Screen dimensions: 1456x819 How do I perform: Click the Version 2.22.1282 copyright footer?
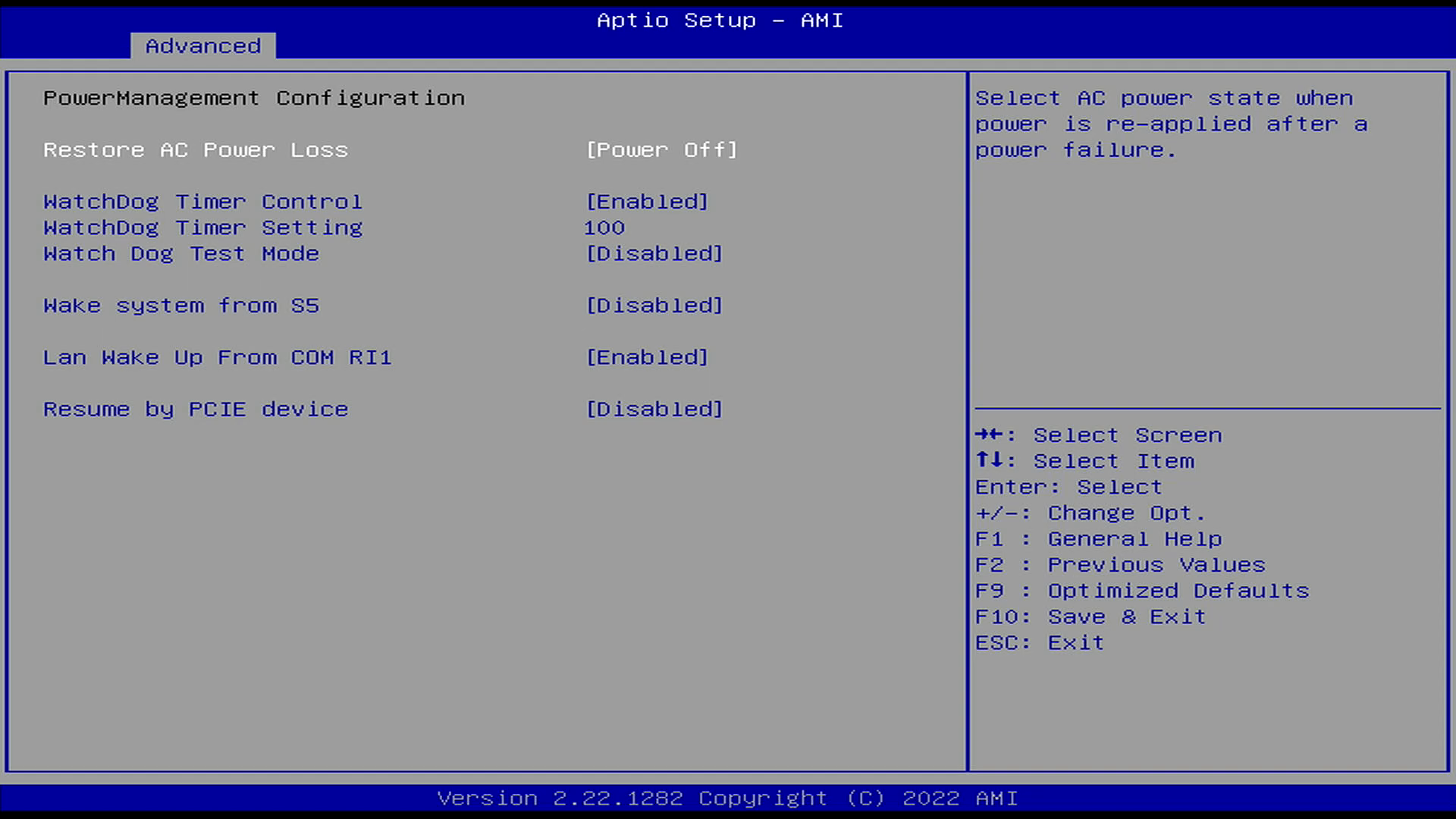click(728, 799)
